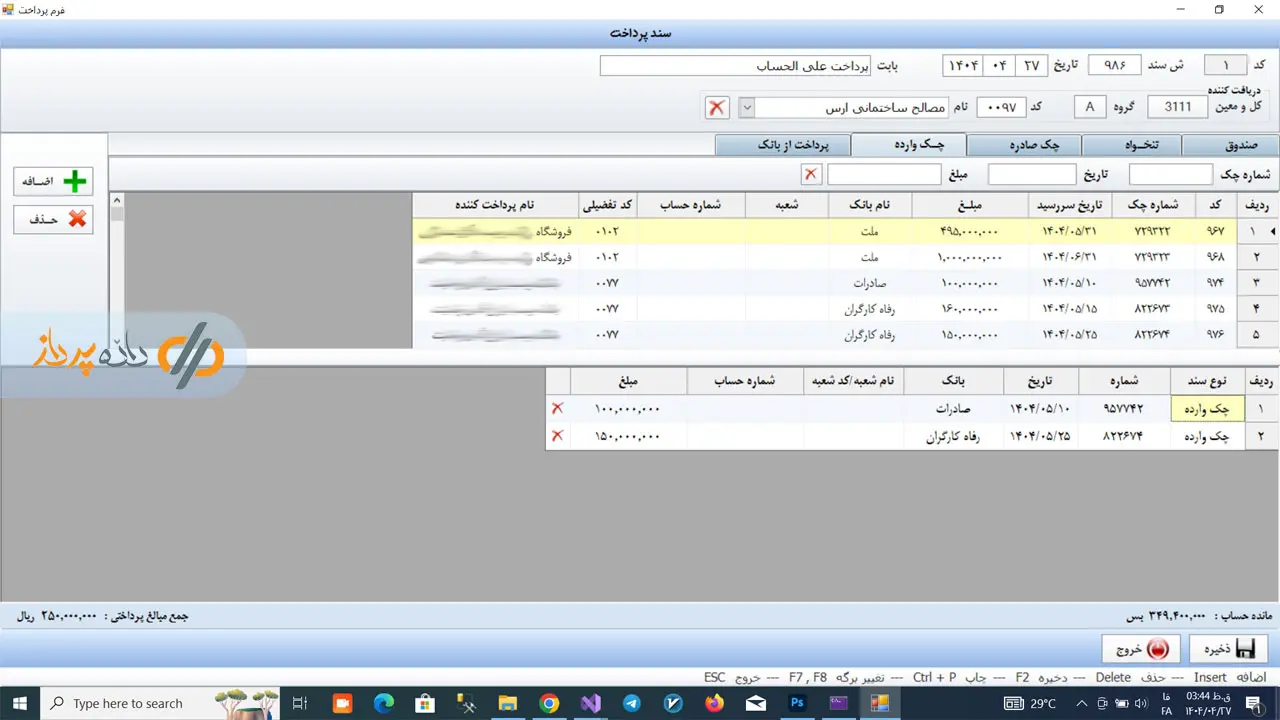Go to the پرداخت از بانک tab

tap(782, 145)
